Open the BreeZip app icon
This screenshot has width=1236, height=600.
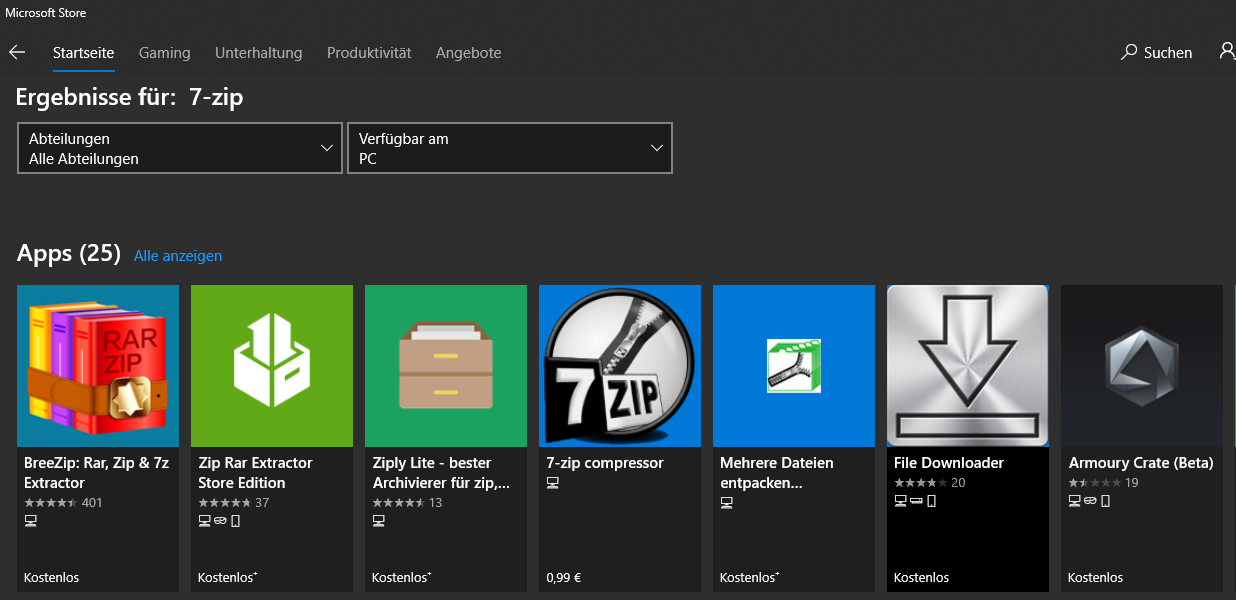(x=98, y=366)
